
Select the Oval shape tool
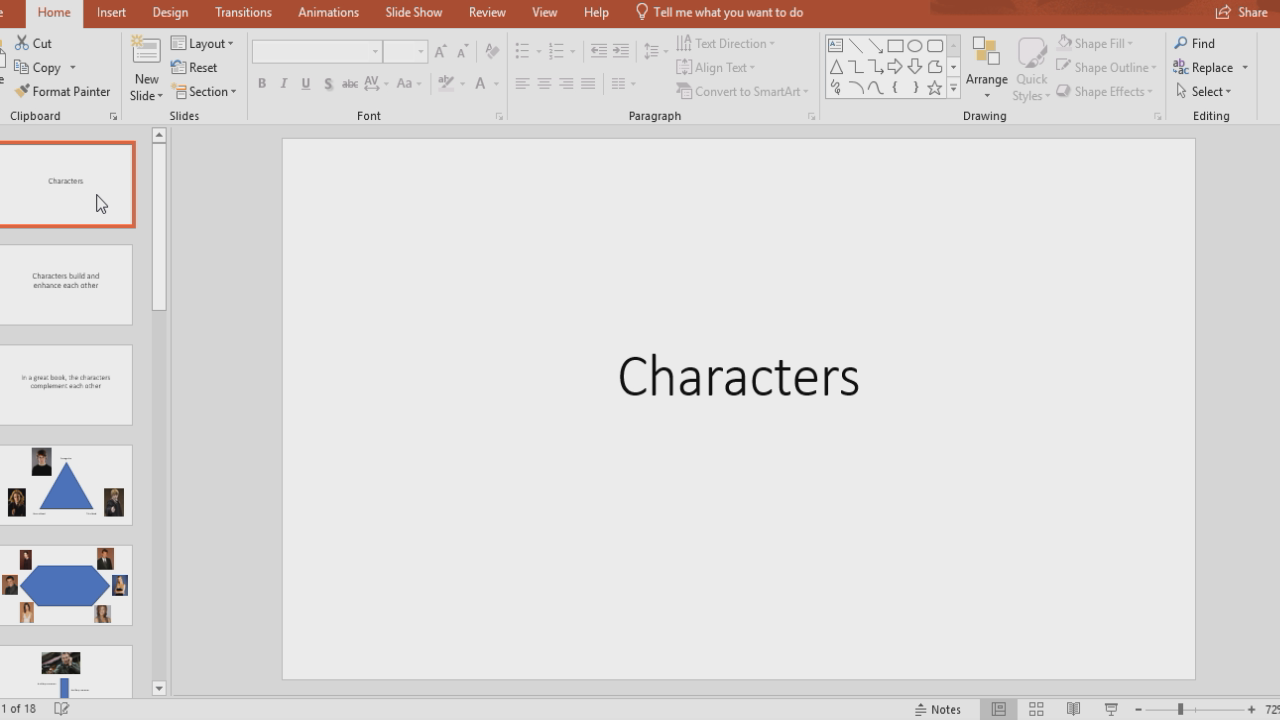(916, 44)
